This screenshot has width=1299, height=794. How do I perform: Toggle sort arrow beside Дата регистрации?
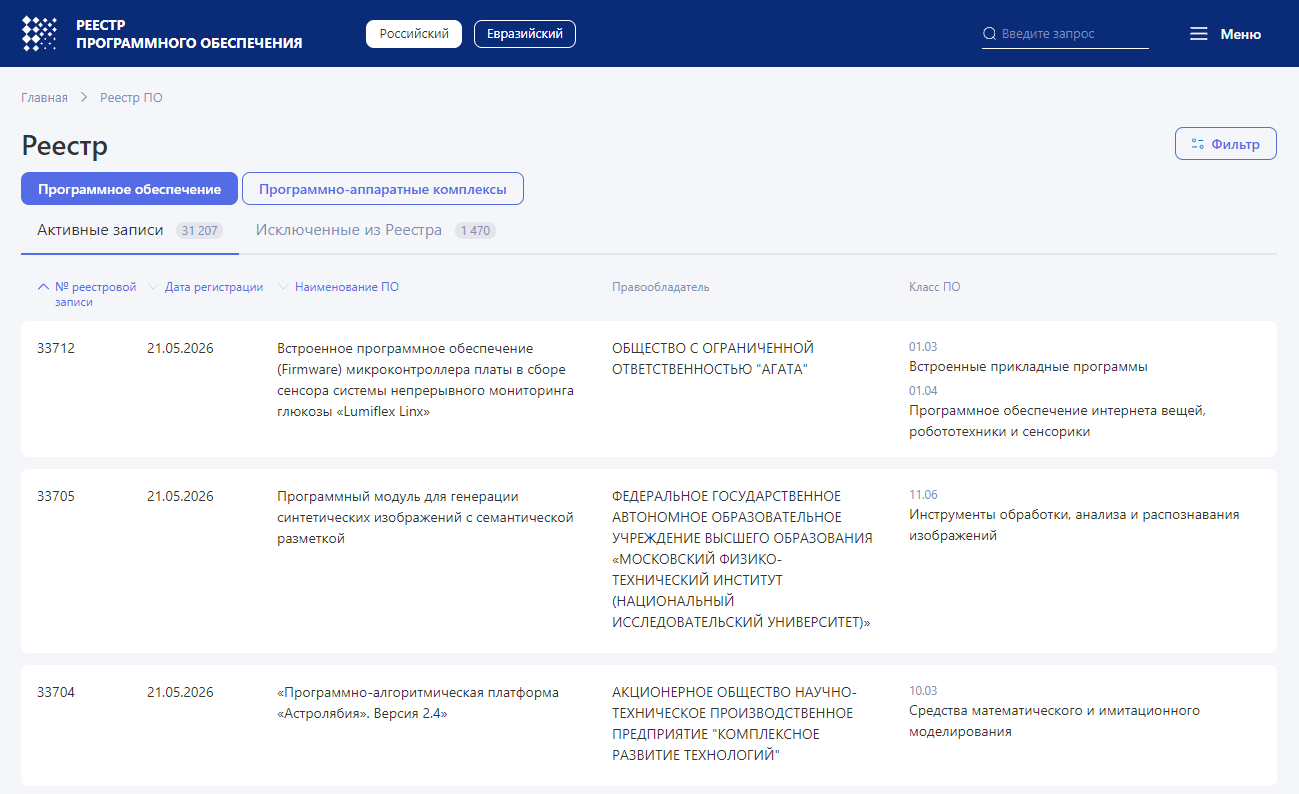[x=153, y=287]
